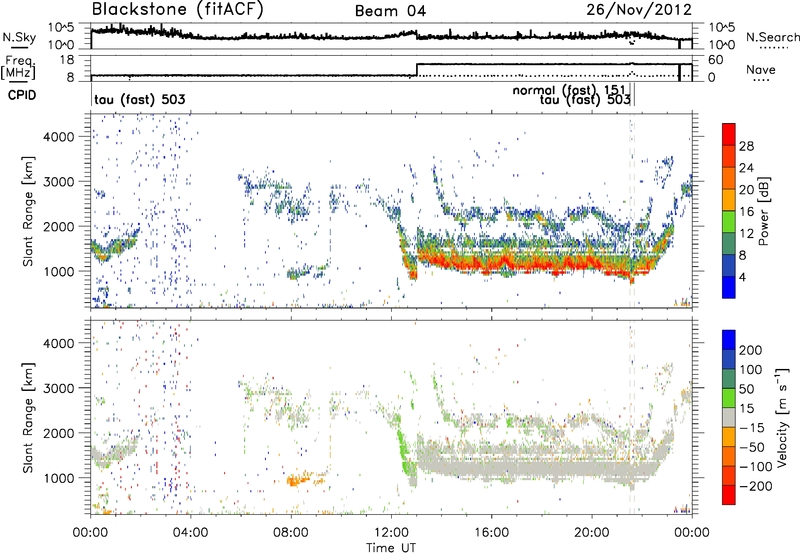Click the "60" tick on Nave axis
Image resolution: width=800 pixels, height=554 pixels.
716,60
